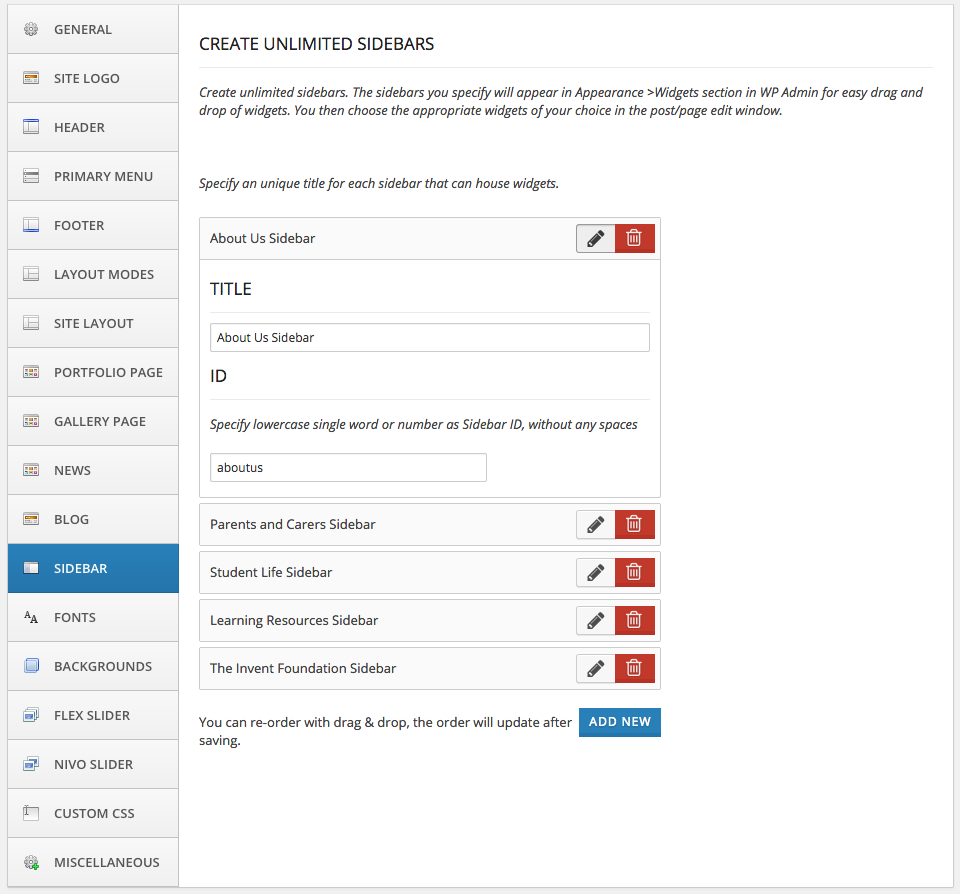Image resolution: width=960 pixels, height=894 pixels.
Task: Select the Fonts letter icon in sidebar
Action: tap(31, 617)
